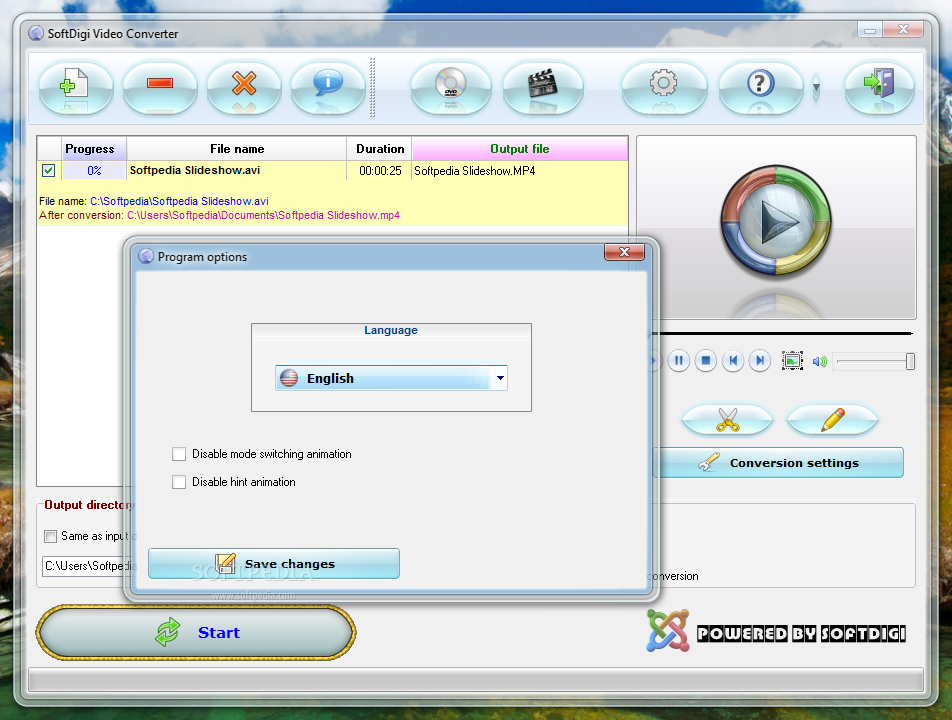Click the Start conversion button
Screen dimensions: 952x720
coord(196,632)
